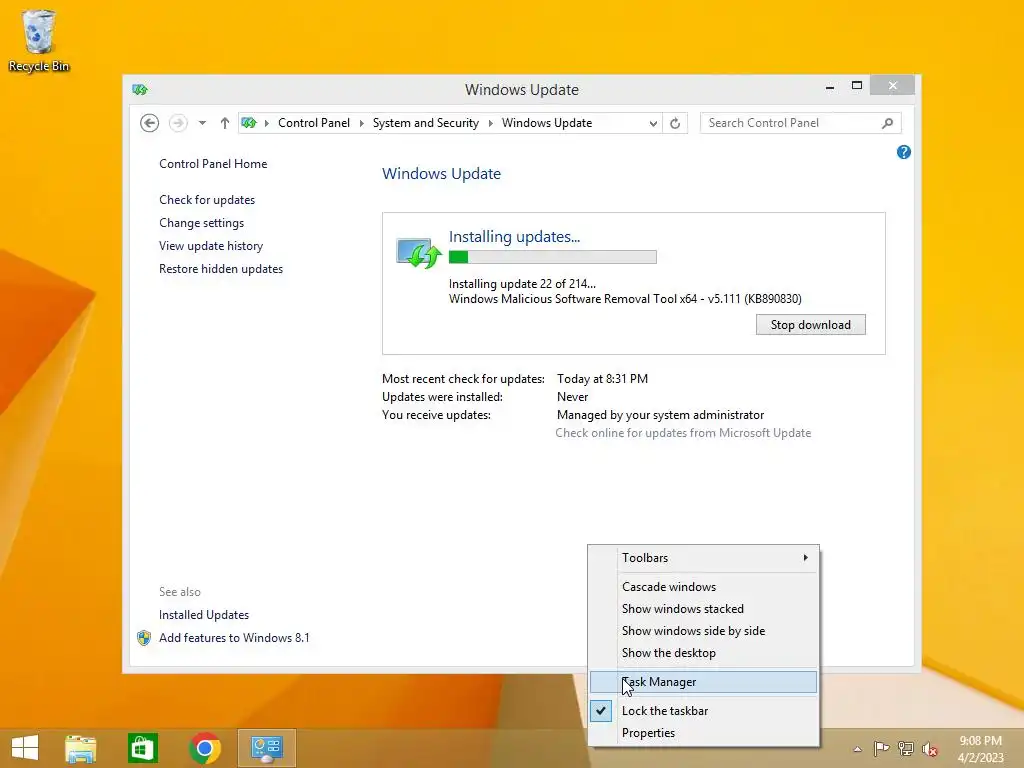Image resolution: width=1024 pixels, height=768 pixels.
Task: Click the Windows Update title bar icon
Action: (140, 89)
